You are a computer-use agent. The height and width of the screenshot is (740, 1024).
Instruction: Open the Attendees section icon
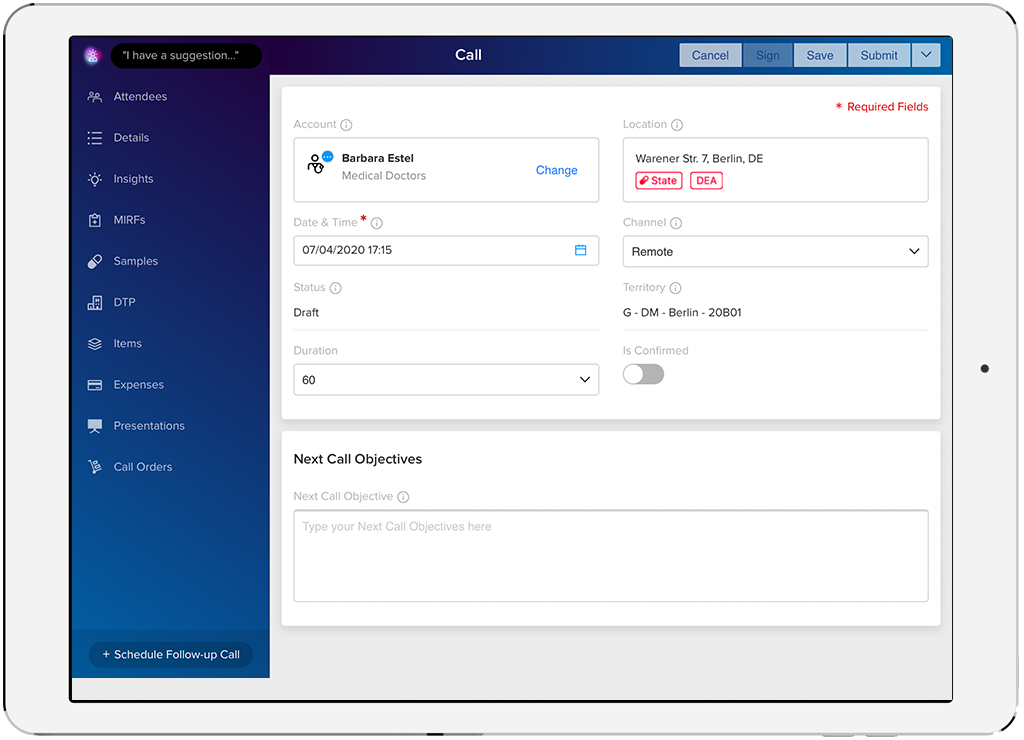coord(95,97)
